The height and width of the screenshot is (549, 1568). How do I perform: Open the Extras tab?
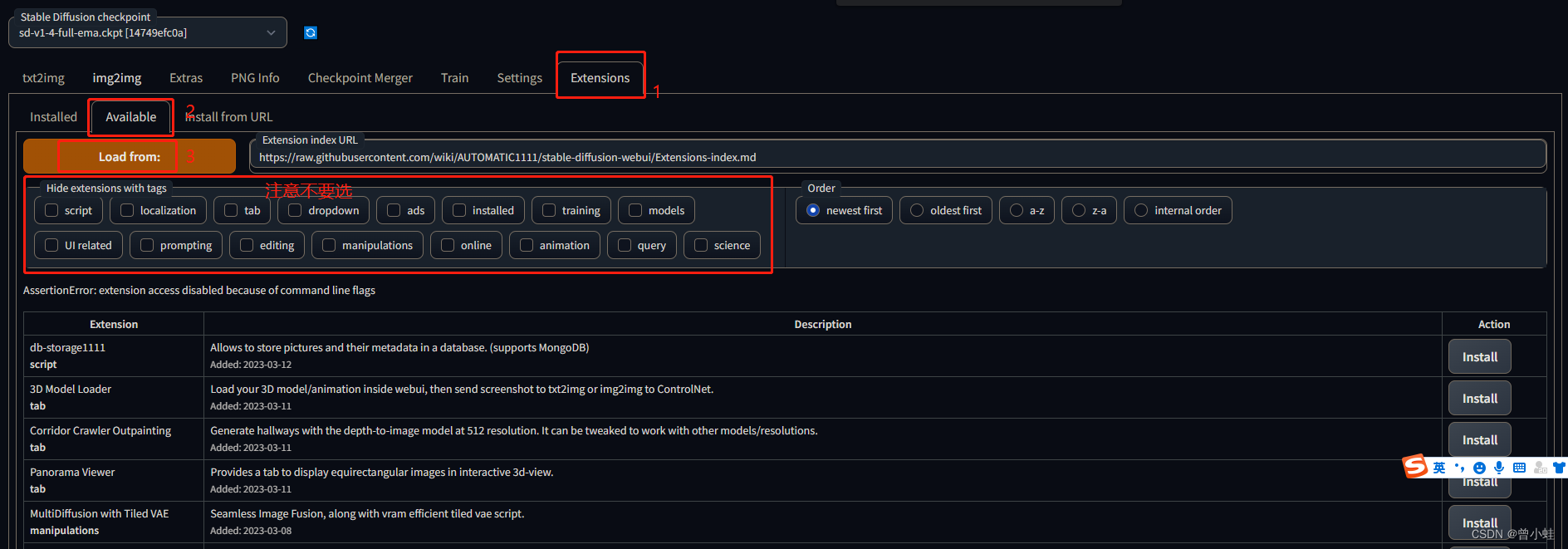click(x=186, y=78)
